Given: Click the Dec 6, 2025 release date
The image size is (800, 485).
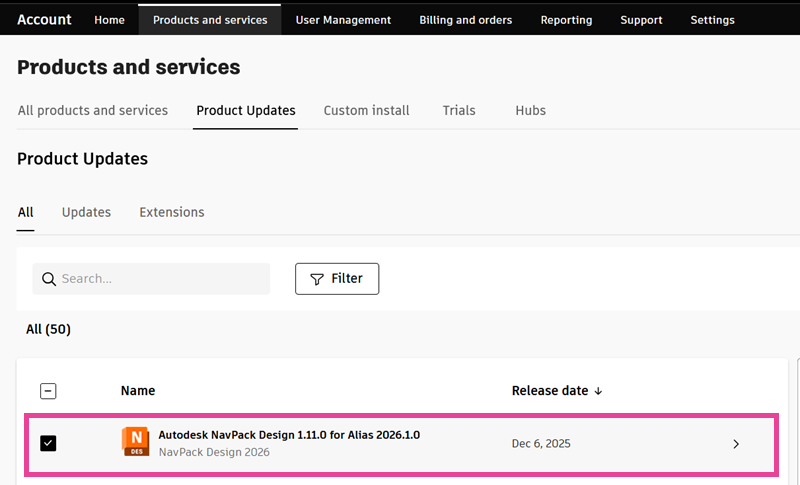Looking at the screenshot, I should pos(541,444).
